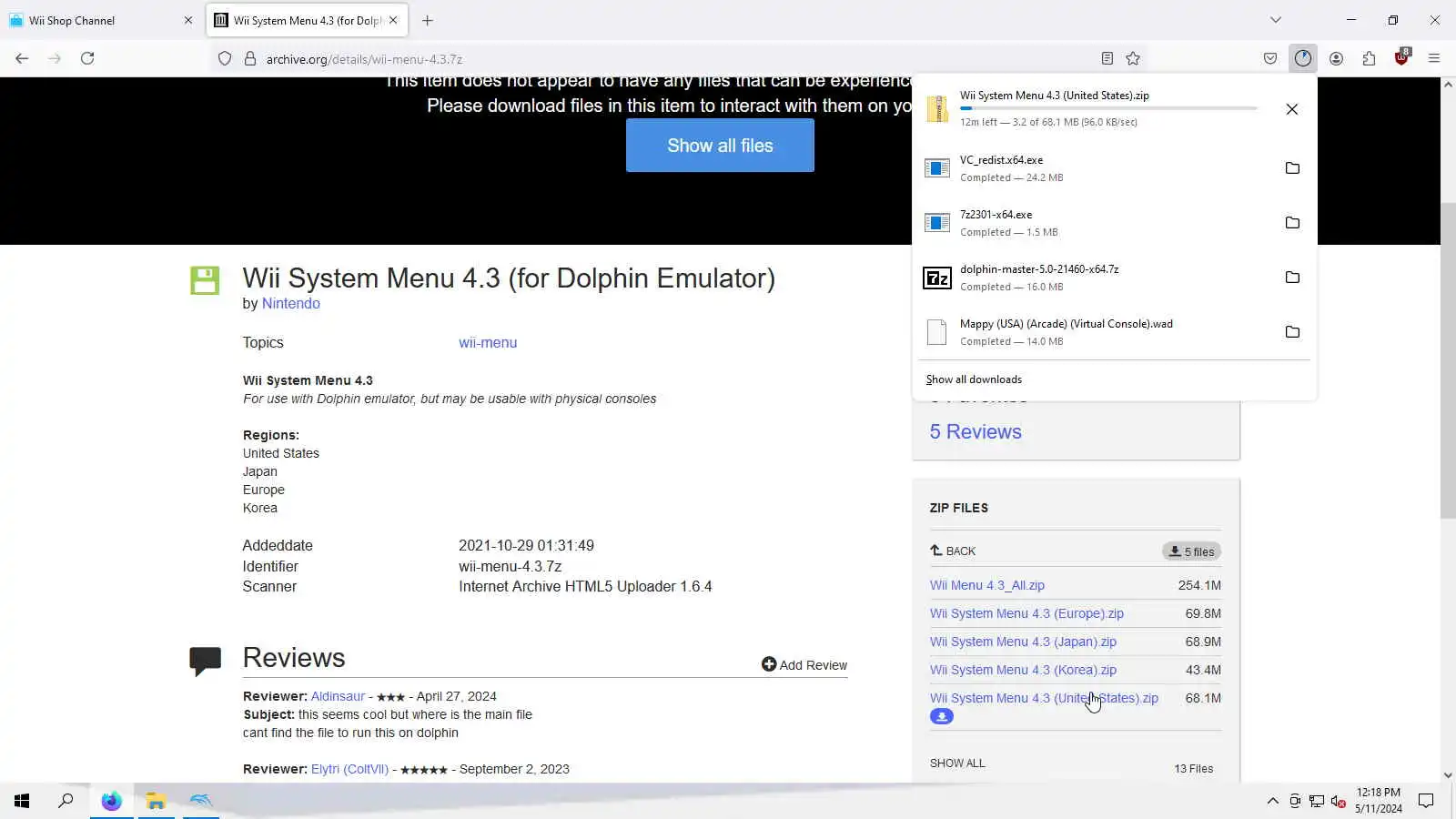The image size is (1456, 819).
Task: Download Wii System Menu 4.3 (United States).zip
Action: click(1044, 699)
